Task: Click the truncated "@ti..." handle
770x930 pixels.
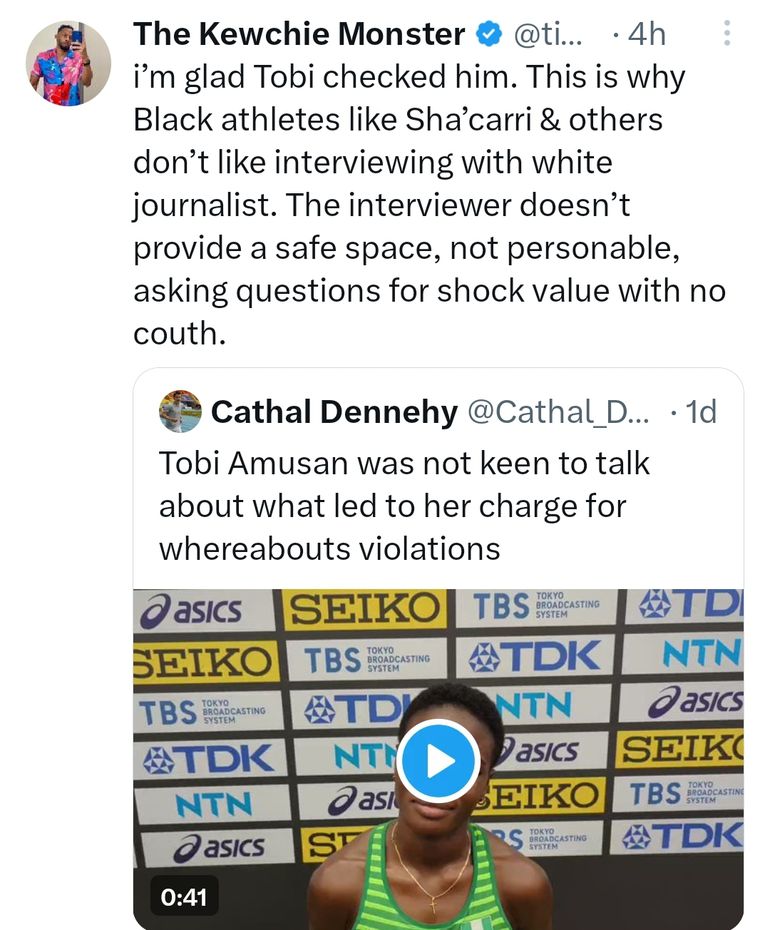Action: coord(546,35)
